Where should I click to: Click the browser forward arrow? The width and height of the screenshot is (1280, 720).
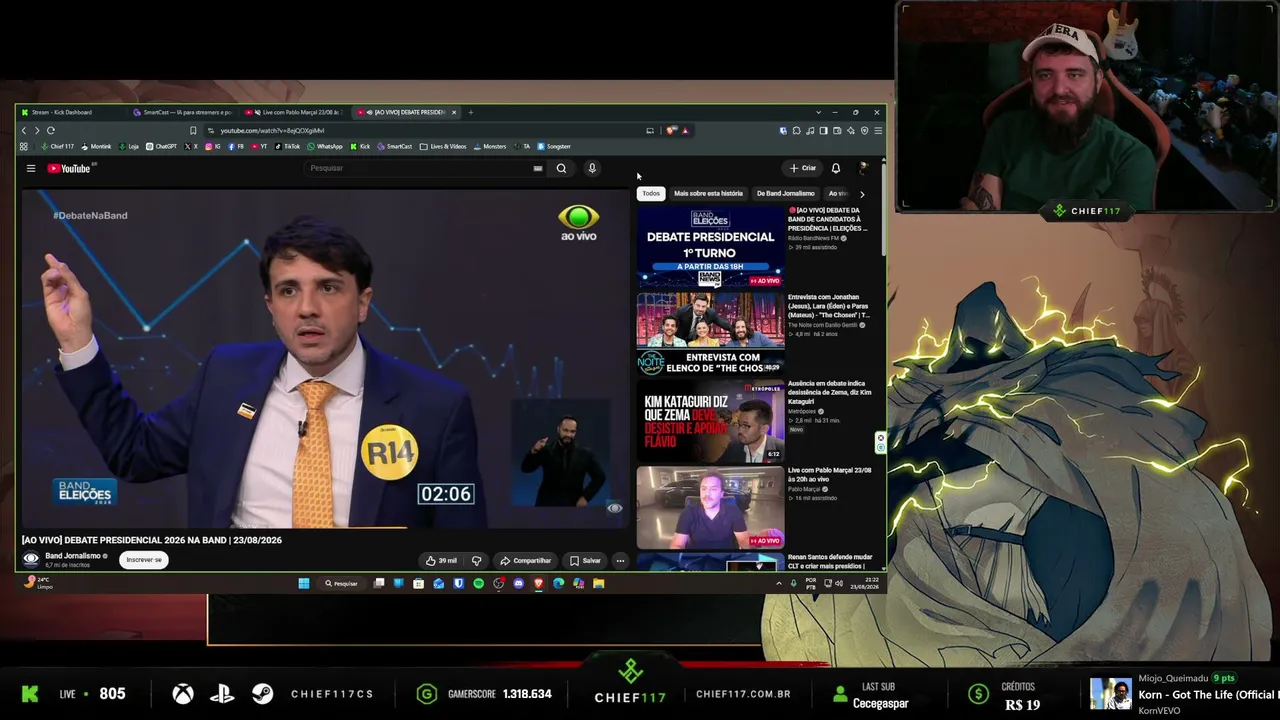37,130
